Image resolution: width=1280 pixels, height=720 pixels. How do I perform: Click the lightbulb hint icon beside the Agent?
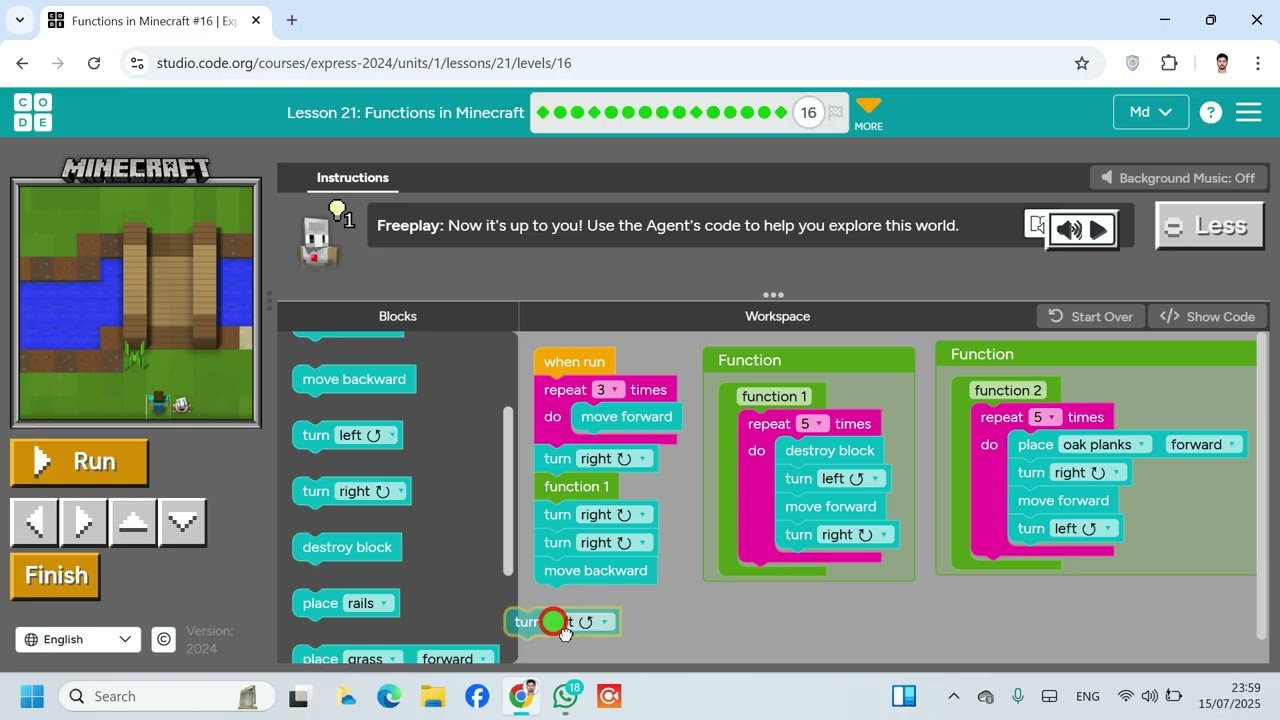(x=339, y=211)
